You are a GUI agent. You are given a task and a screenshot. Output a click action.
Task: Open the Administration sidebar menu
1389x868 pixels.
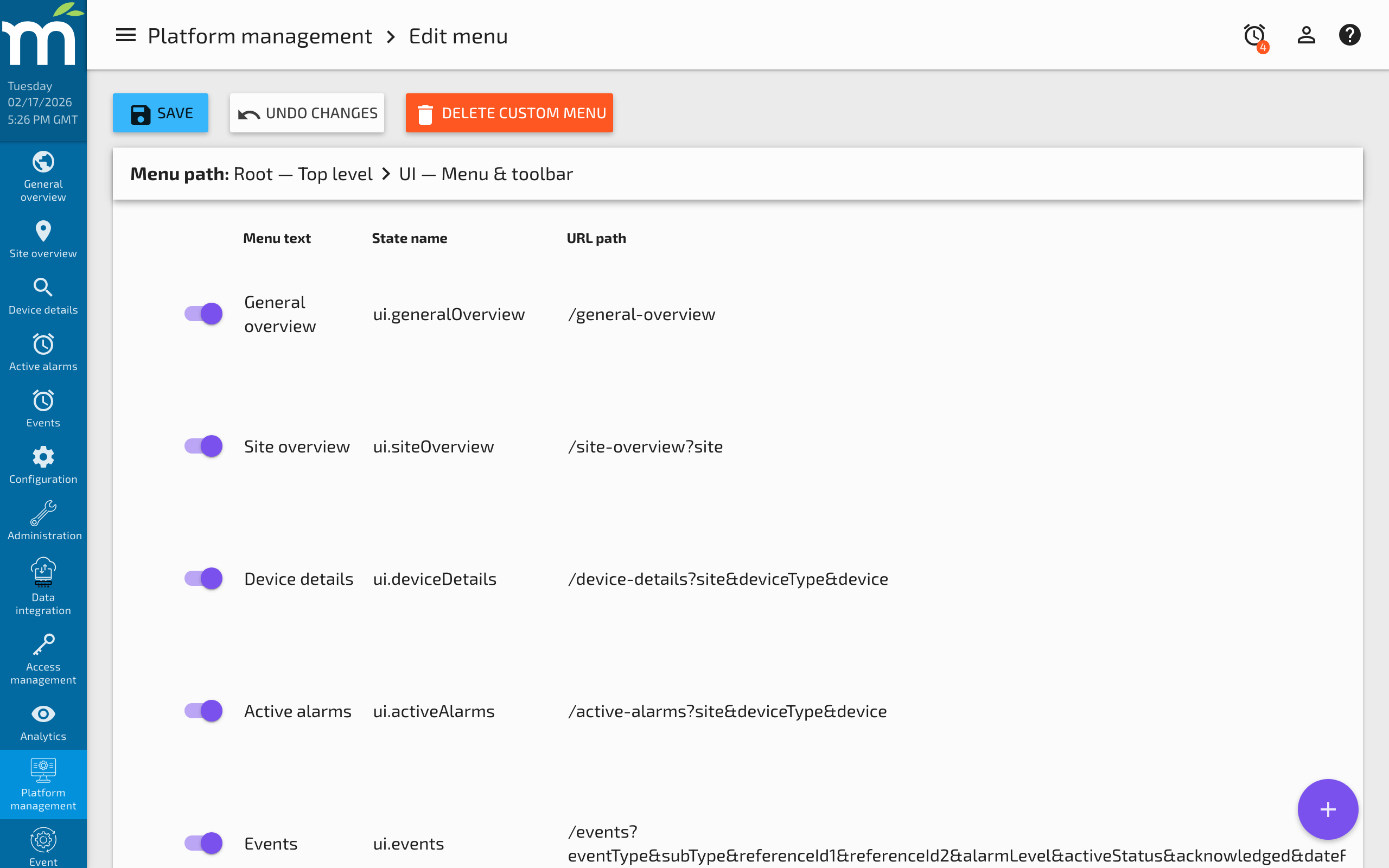point(43,521)
